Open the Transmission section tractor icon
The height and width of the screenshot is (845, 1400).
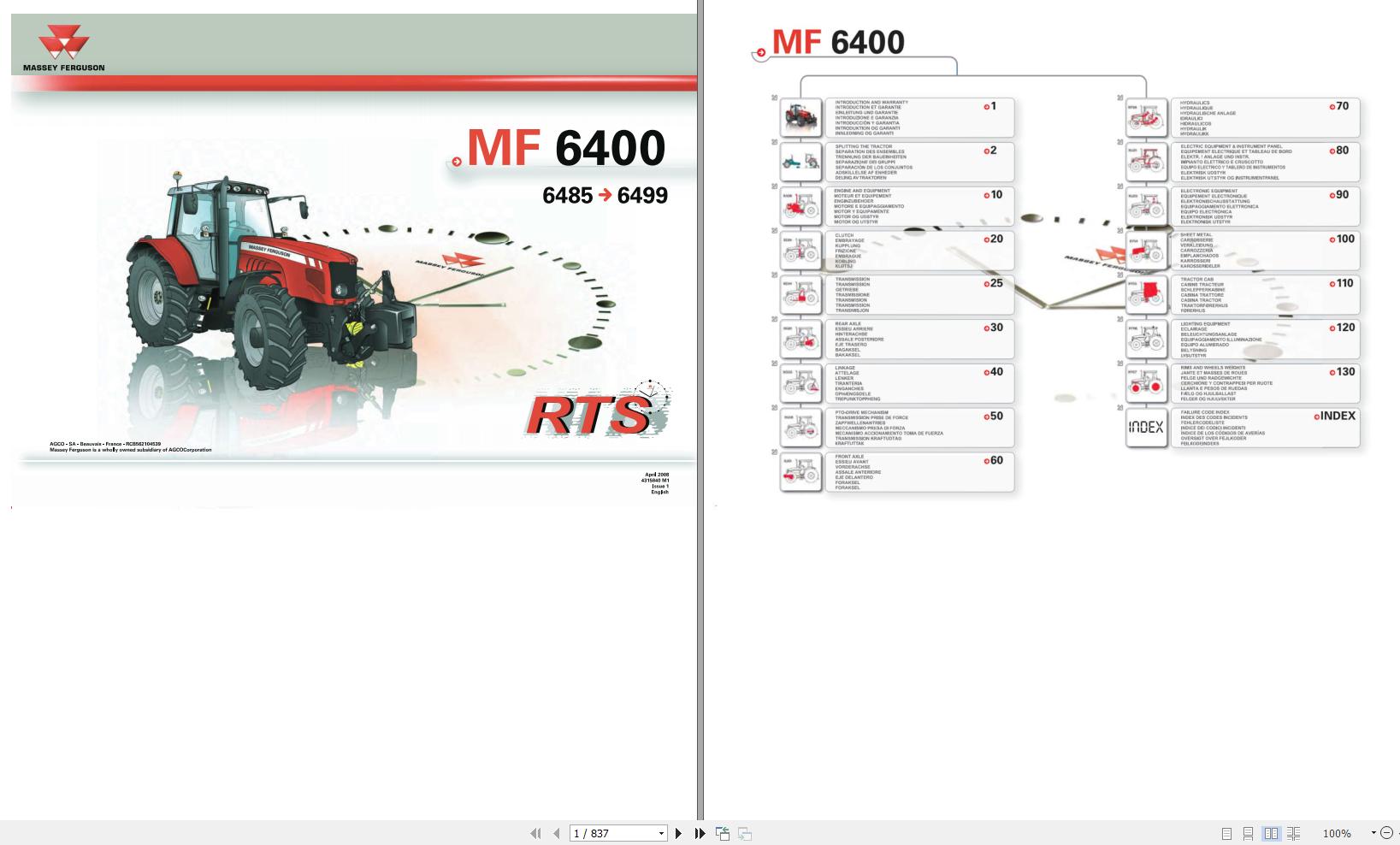801,295
